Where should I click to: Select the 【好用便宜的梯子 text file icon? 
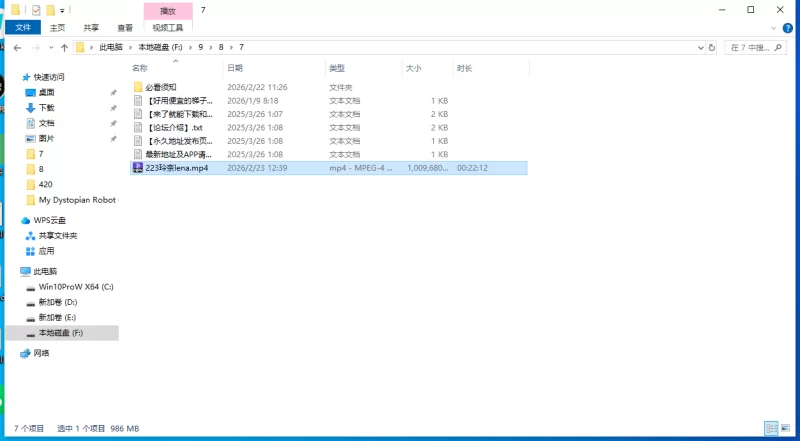click(x=138, y=101)
